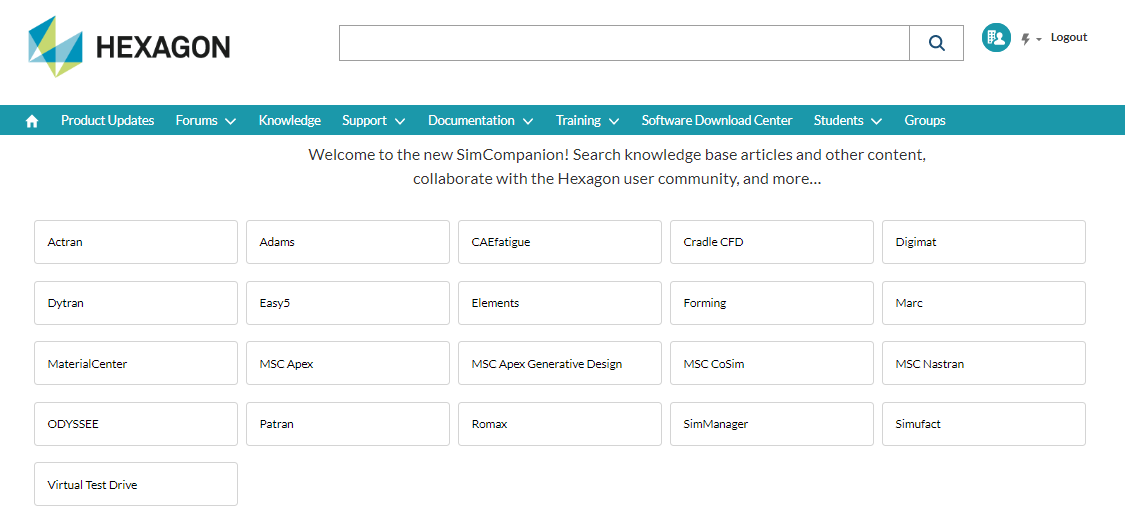The width and height of the screenshot is (1125, 520).
Task: Choose the Digimat product tile
Action: point(984,242)
